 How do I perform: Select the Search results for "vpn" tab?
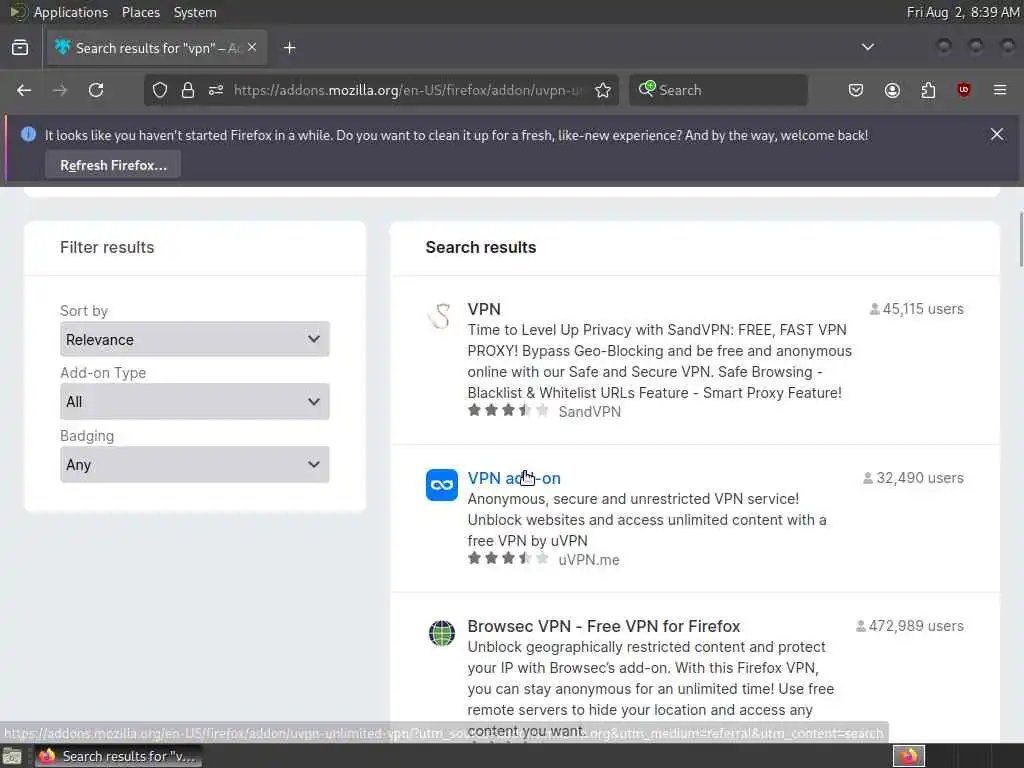[x=157, y=48]
